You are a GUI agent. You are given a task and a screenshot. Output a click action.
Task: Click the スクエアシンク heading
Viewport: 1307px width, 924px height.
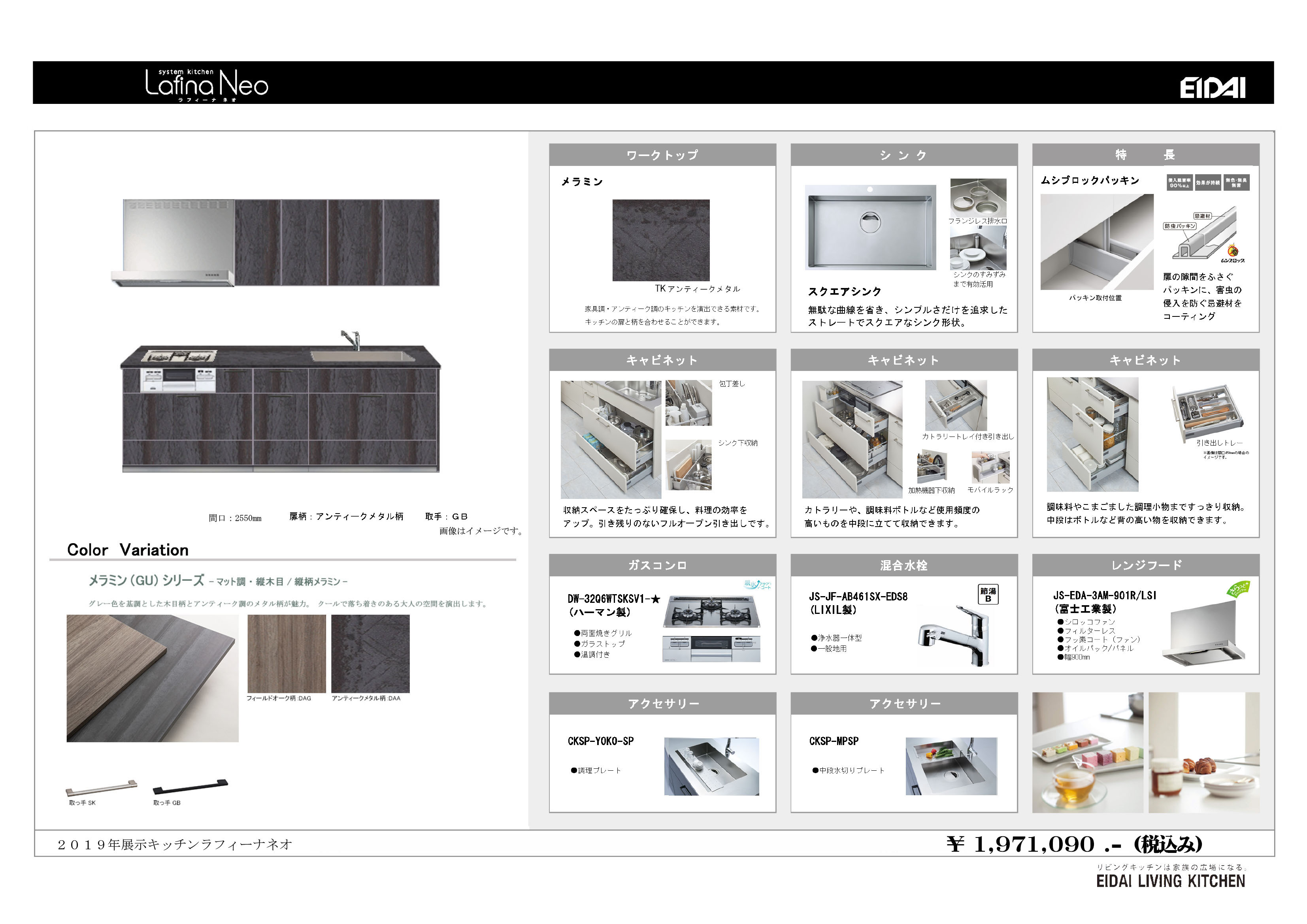(x=844, y=291)
